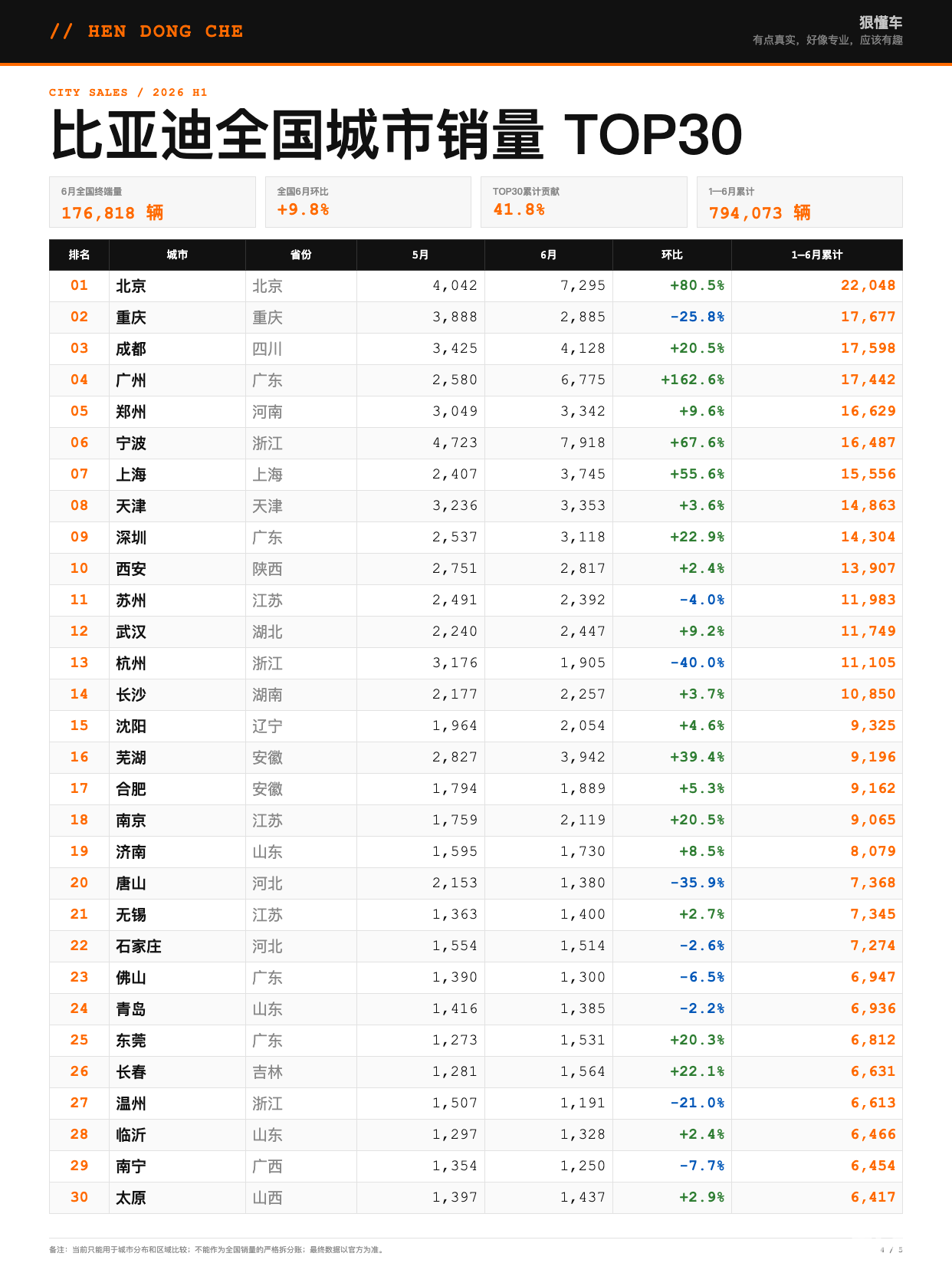Click the 6,417 cumulative total for 太原
This screenshot has height=1273, width=952.
(x=872, y=1197)
